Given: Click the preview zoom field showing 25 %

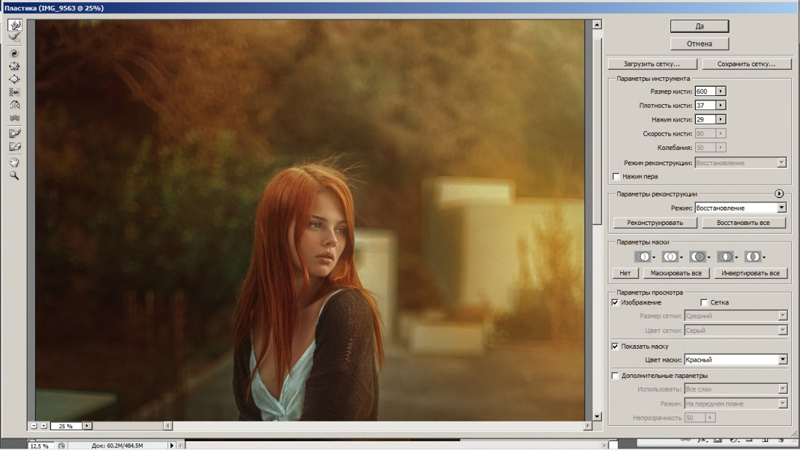Looking at the screenshot, I should 66,426.
